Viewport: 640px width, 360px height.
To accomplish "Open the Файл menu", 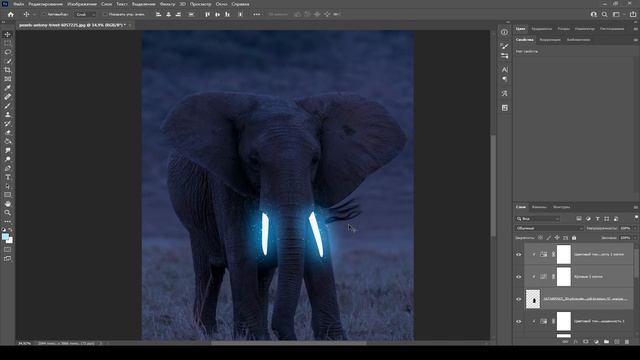I will coord(18,4).
